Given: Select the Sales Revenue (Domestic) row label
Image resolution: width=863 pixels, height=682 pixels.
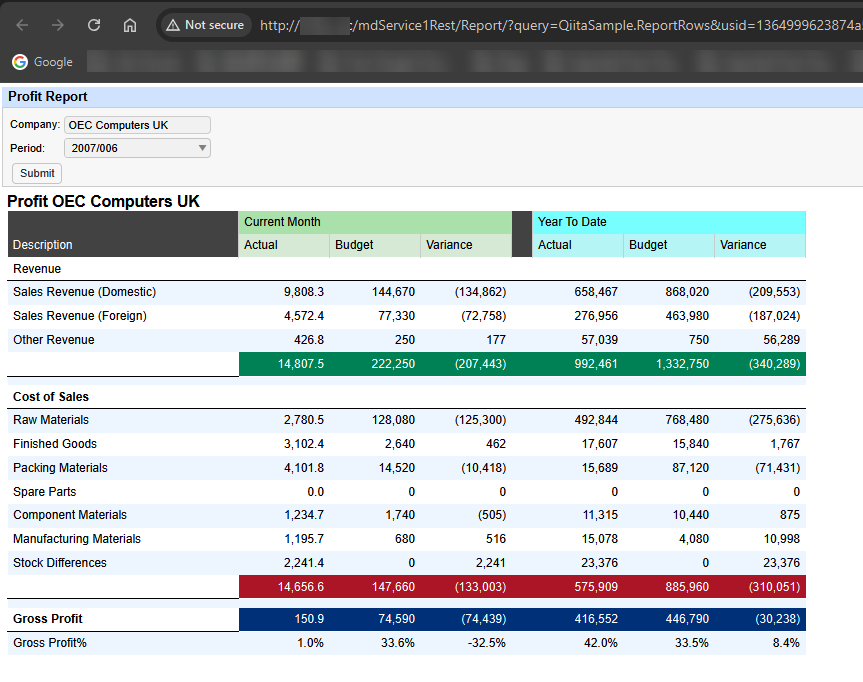Looking at the screenshot, I should click(x=84, y=292).
